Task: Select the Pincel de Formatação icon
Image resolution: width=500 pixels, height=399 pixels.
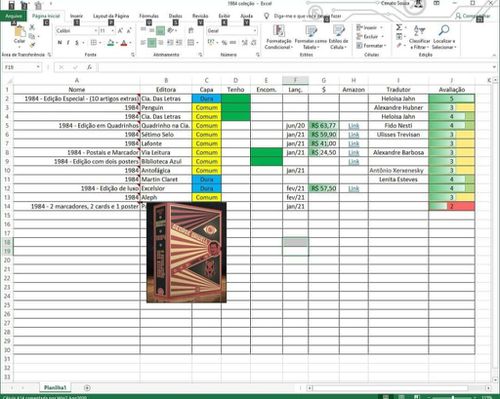Action: (x=32, y=45)
